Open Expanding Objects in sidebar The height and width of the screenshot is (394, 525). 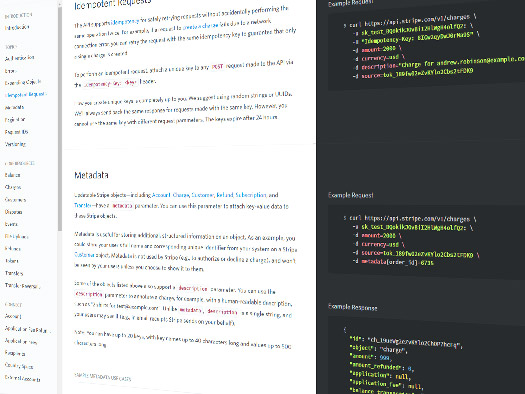(x=23, y=82)
